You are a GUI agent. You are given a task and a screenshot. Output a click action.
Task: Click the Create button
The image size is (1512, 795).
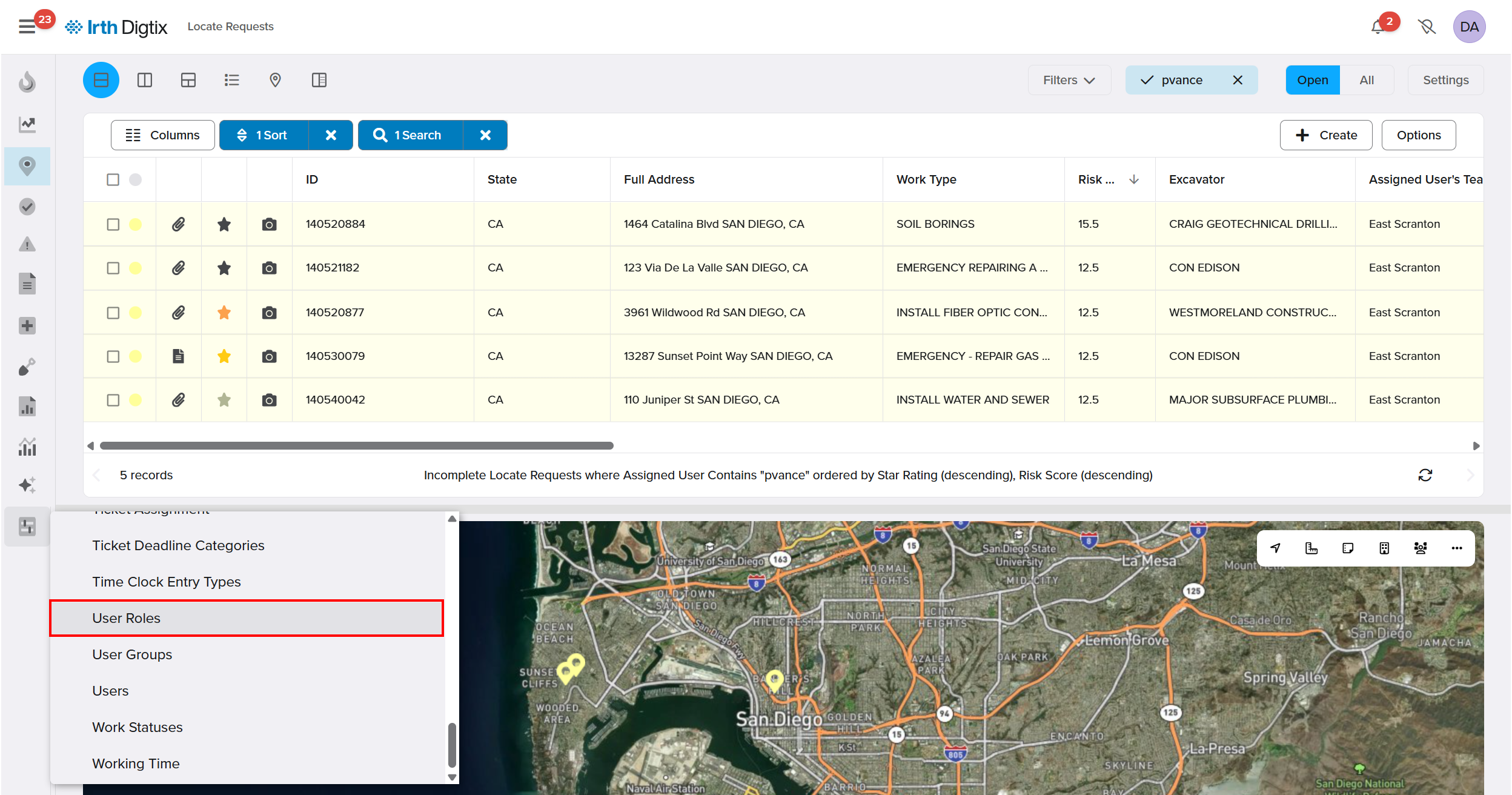coord(1325,135)
